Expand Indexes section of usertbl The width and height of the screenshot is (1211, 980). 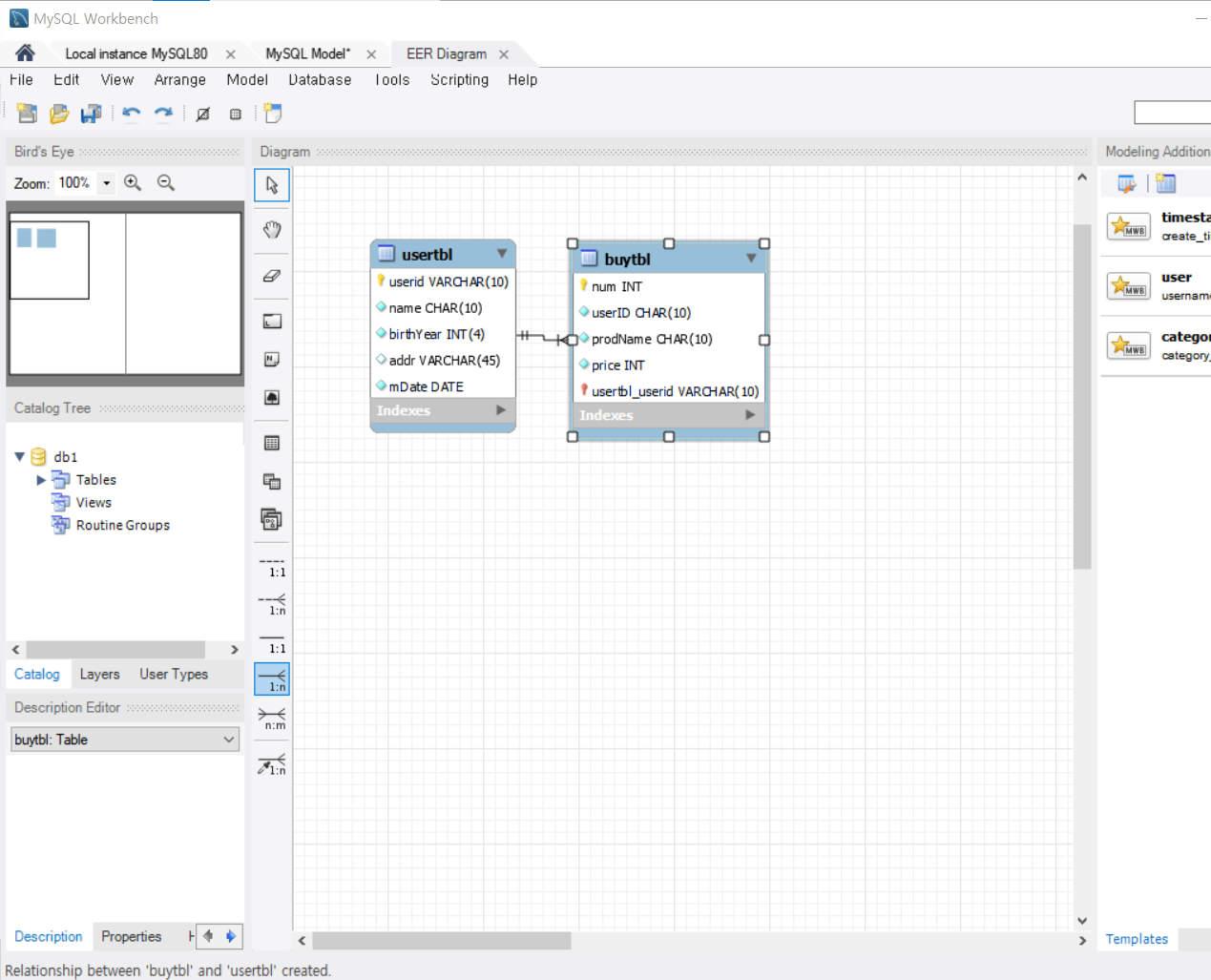click(501, 410)
